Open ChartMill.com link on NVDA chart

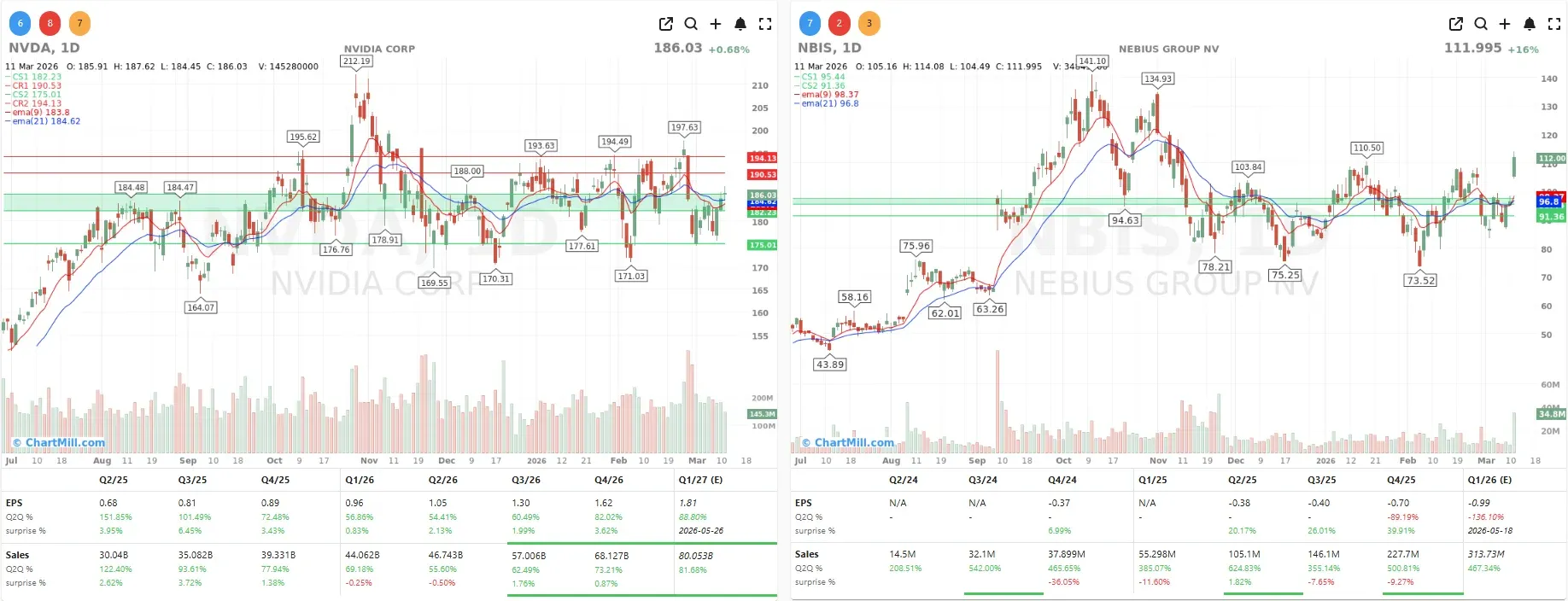(x=58, y=442)
